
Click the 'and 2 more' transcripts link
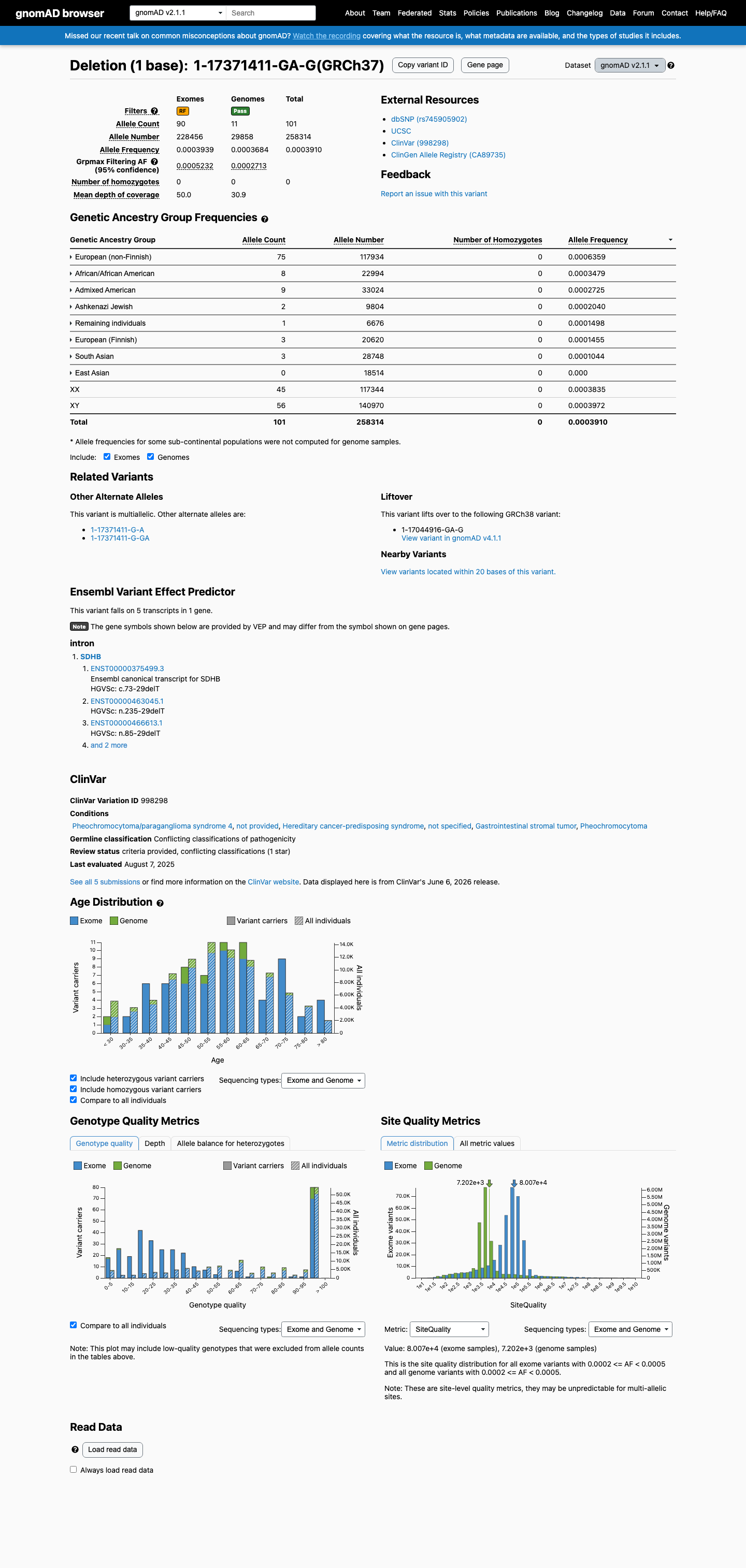109,745
